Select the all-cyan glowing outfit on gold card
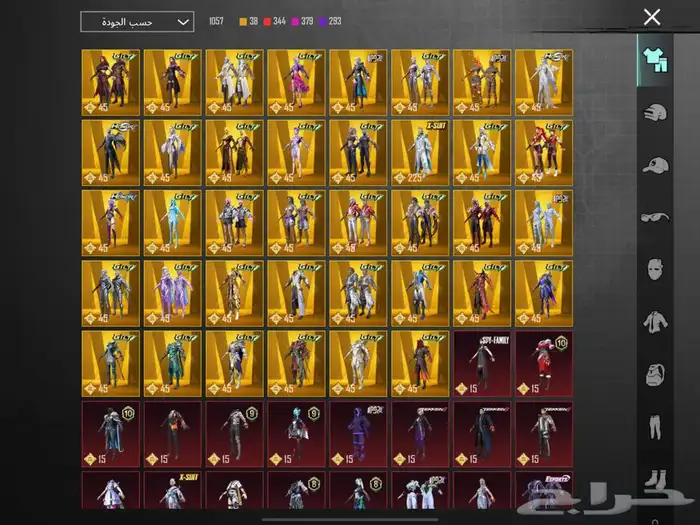This screenshot has width=700, height=525. tap(172, 223)
